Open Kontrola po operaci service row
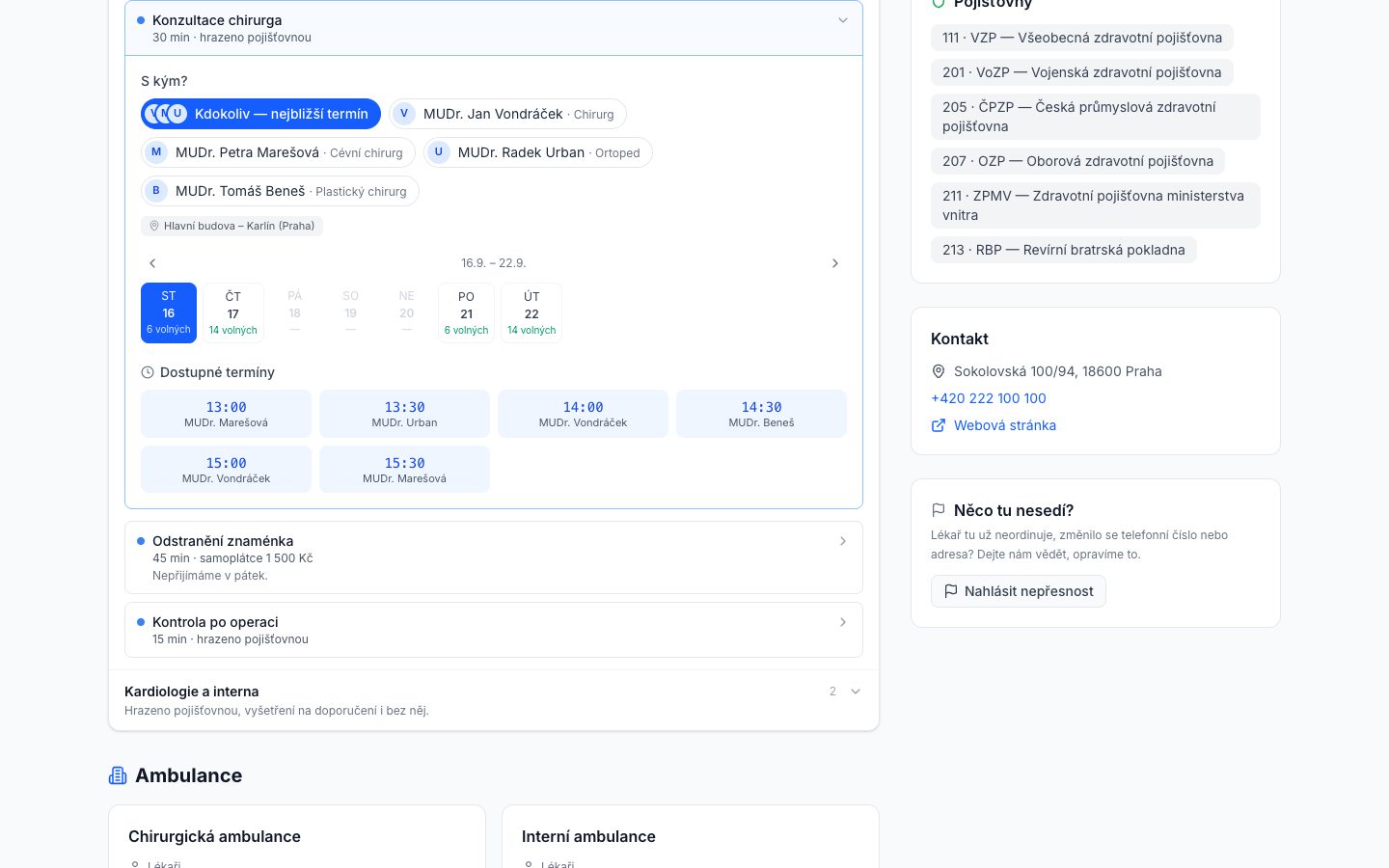This screenshot has width=1389, height=868. 494,630
